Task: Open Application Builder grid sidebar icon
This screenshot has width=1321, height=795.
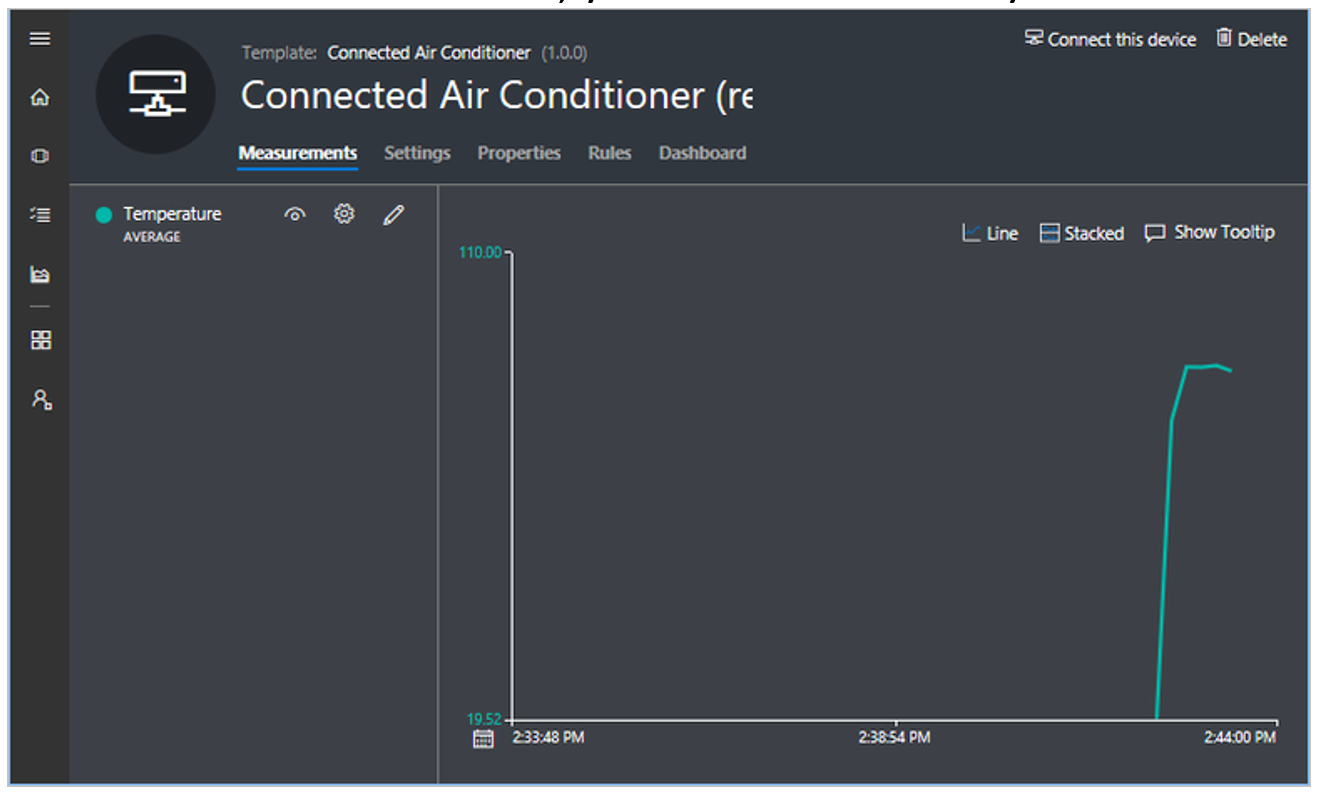Action: pos(40,340)
